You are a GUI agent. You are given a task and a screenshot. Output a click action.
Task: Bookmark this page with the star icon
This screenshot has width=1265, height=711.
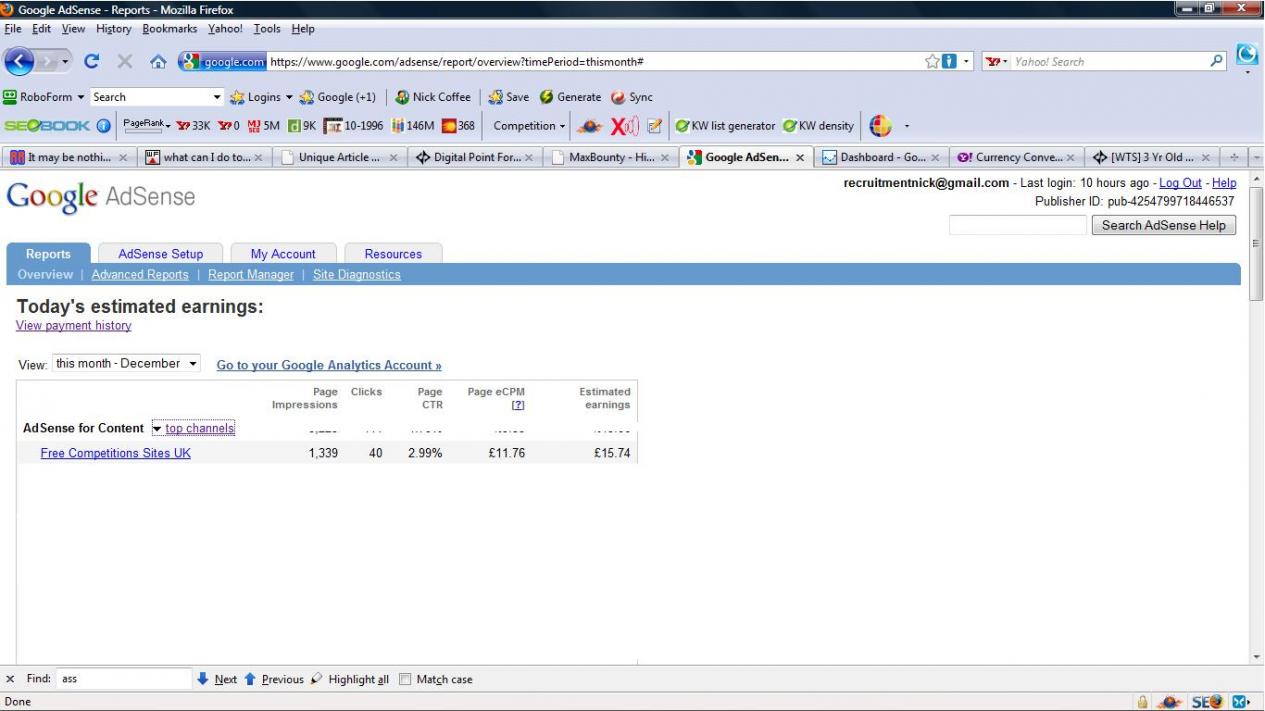tap(931, 61)
